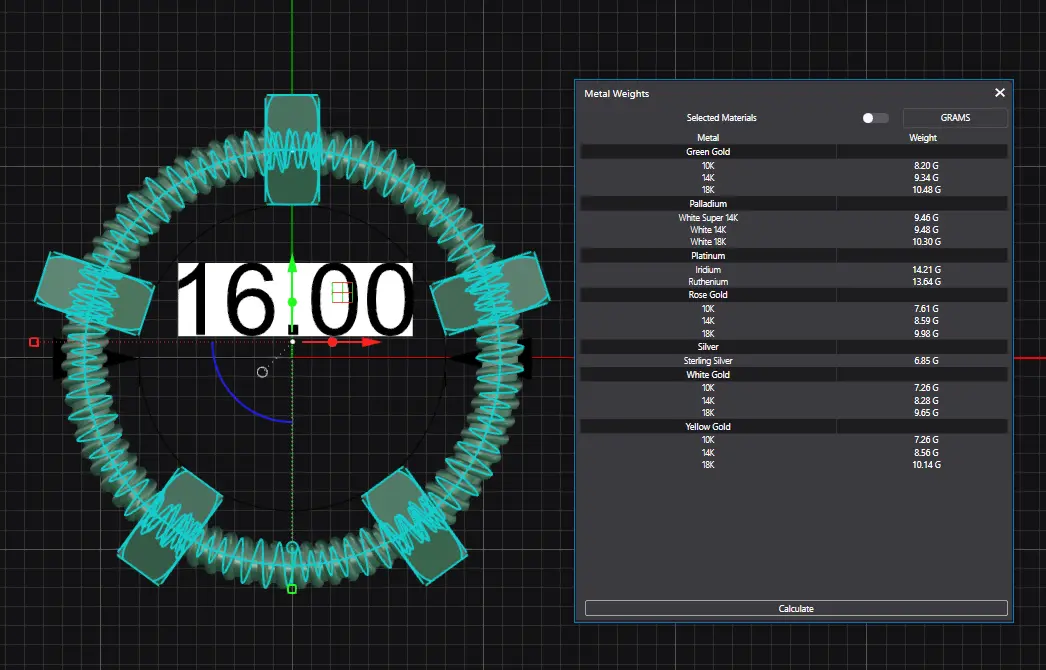Click the Weight column header
Screen dimensions: 1046x670
click(x=922, y=138)
